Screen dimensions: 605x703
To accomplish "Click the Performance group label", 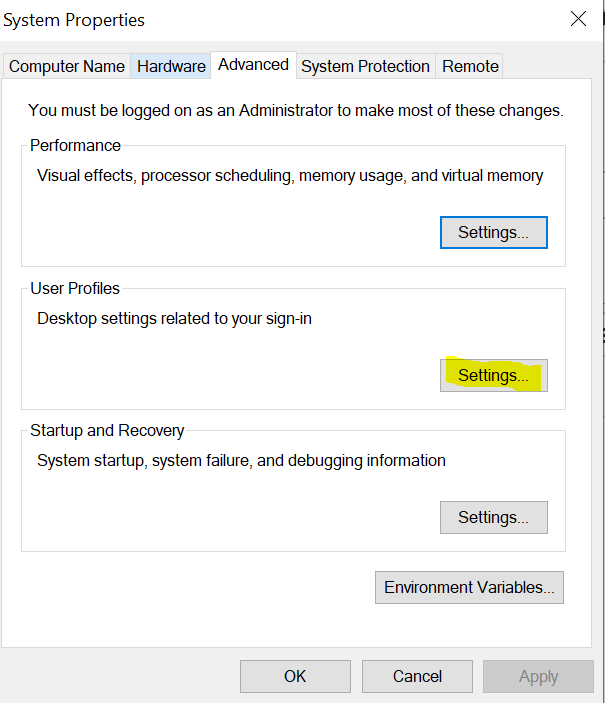I will (75, 145).
